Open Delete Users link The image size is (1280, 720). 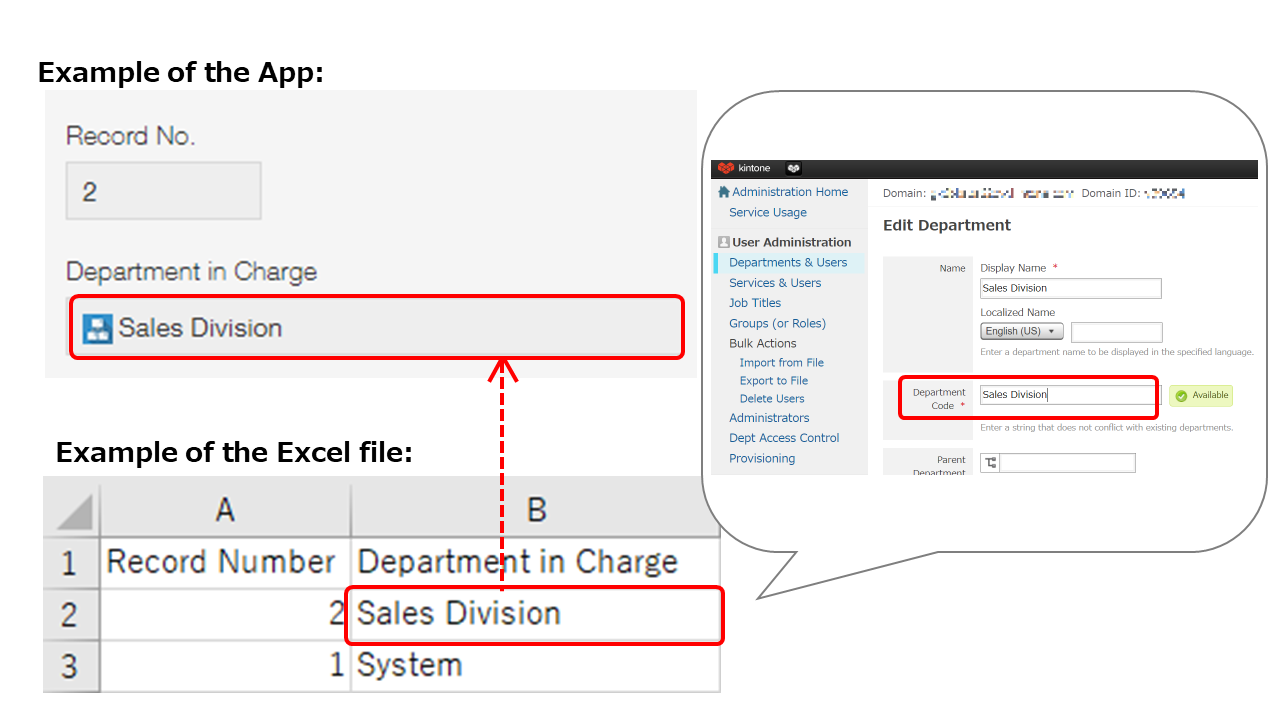tap(772, 399)
